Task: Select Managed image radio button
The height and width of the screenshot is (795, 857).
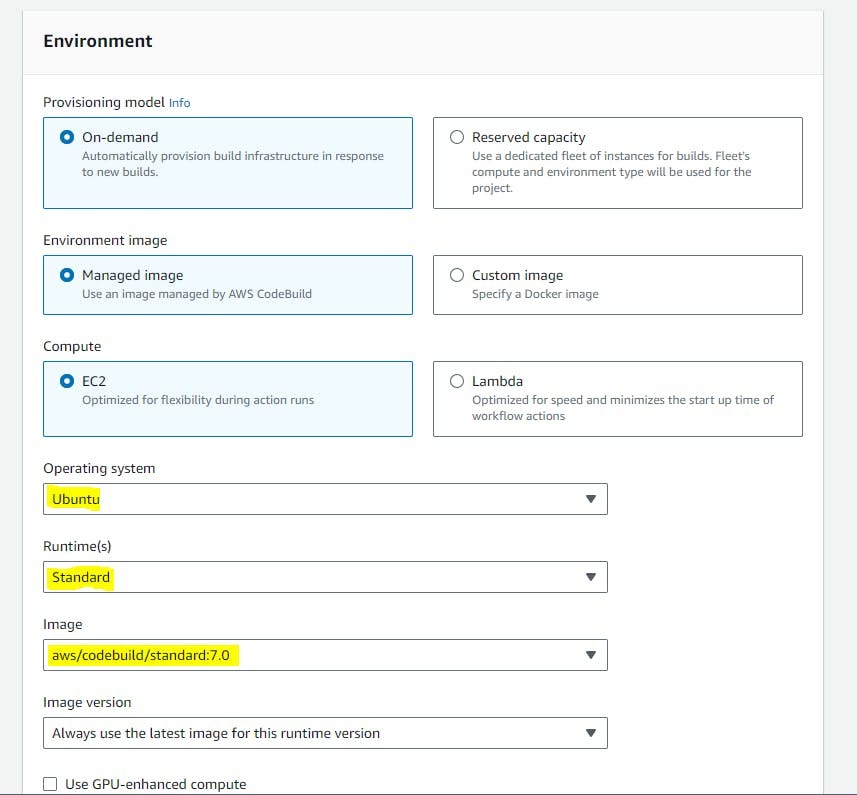Action: coord(67,275)
